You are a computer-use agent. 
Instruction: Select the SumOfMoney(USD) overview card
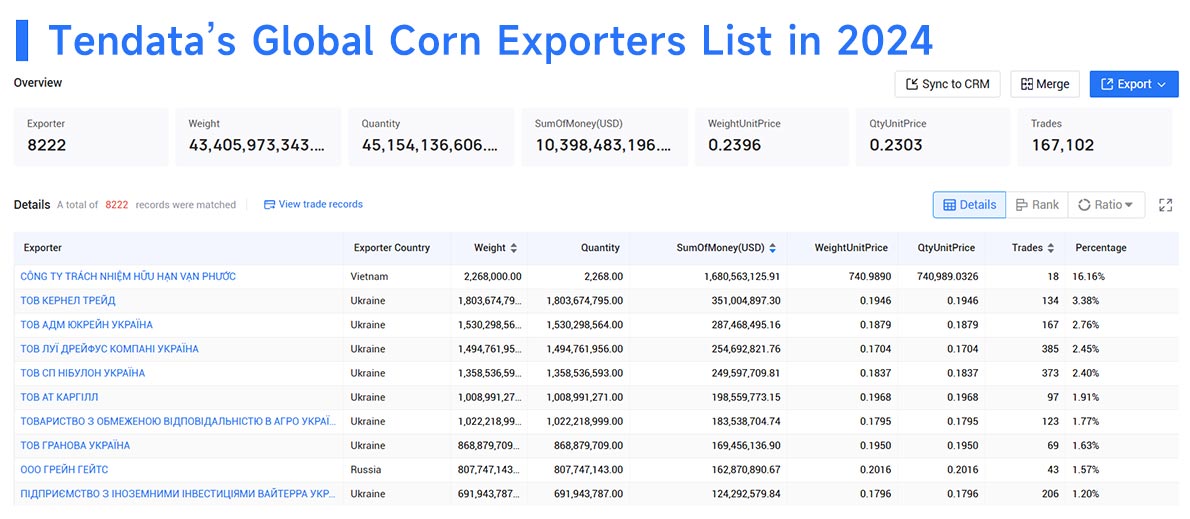605,137
